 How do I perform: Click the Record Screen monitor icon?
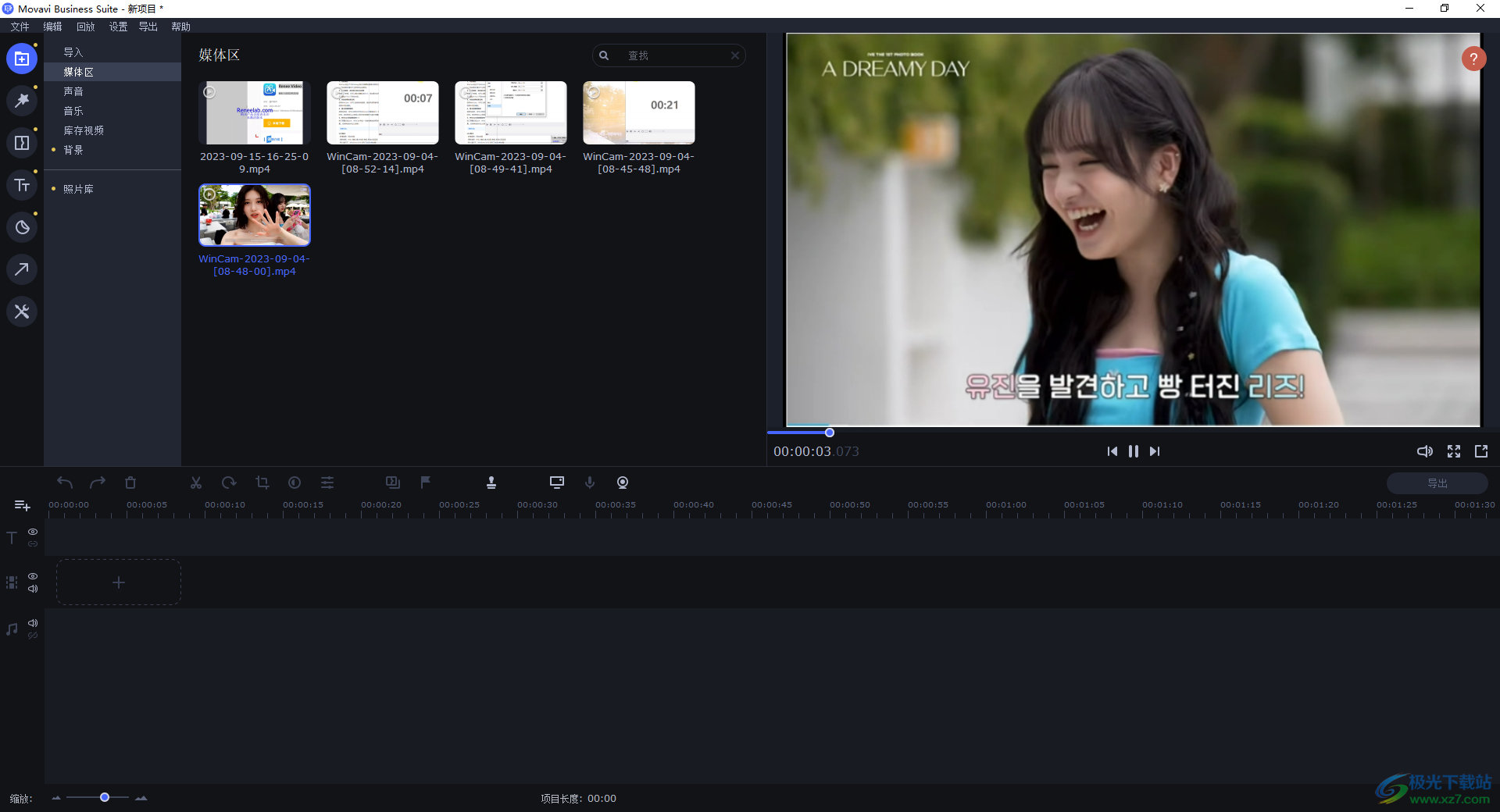(556, 483)
